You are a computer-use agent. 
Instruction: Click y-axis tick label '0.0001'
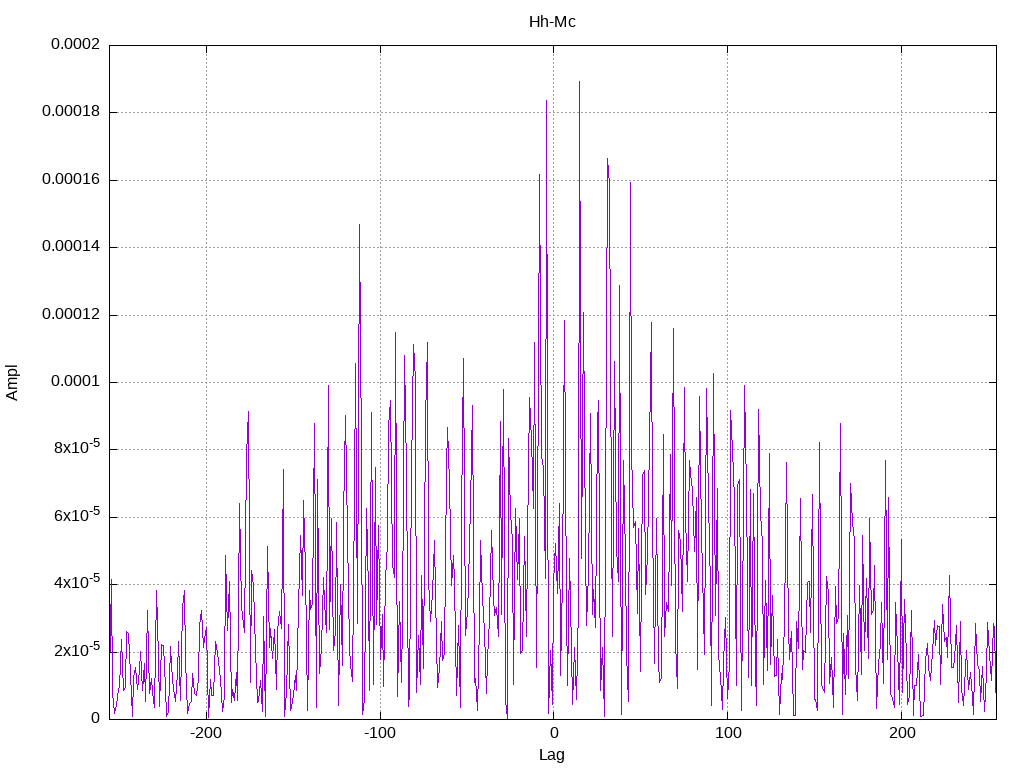pos(76,381)
